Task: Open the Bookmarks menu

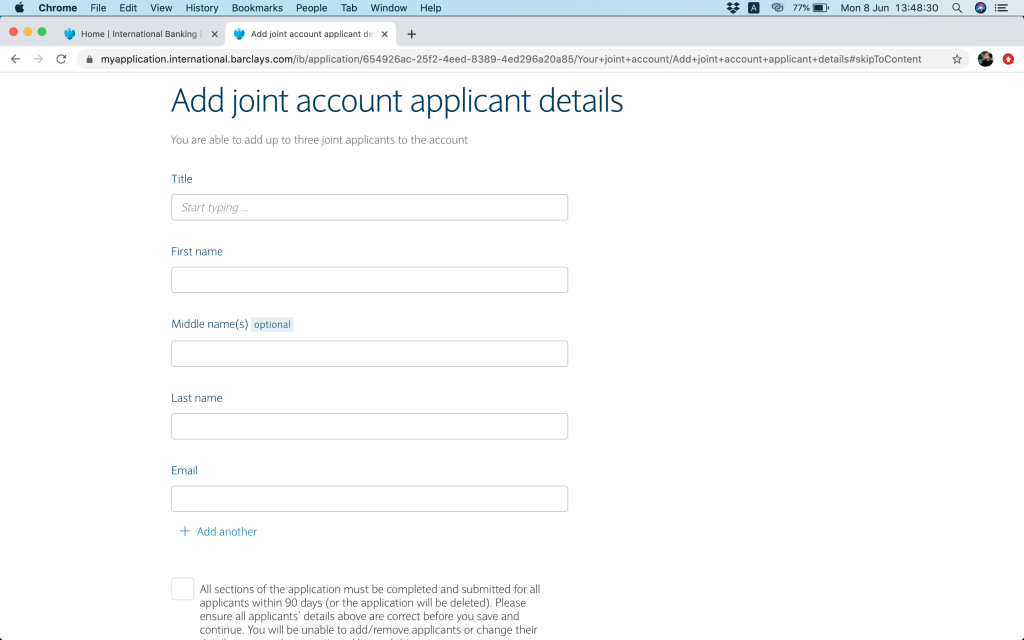Action: (257, 8)
